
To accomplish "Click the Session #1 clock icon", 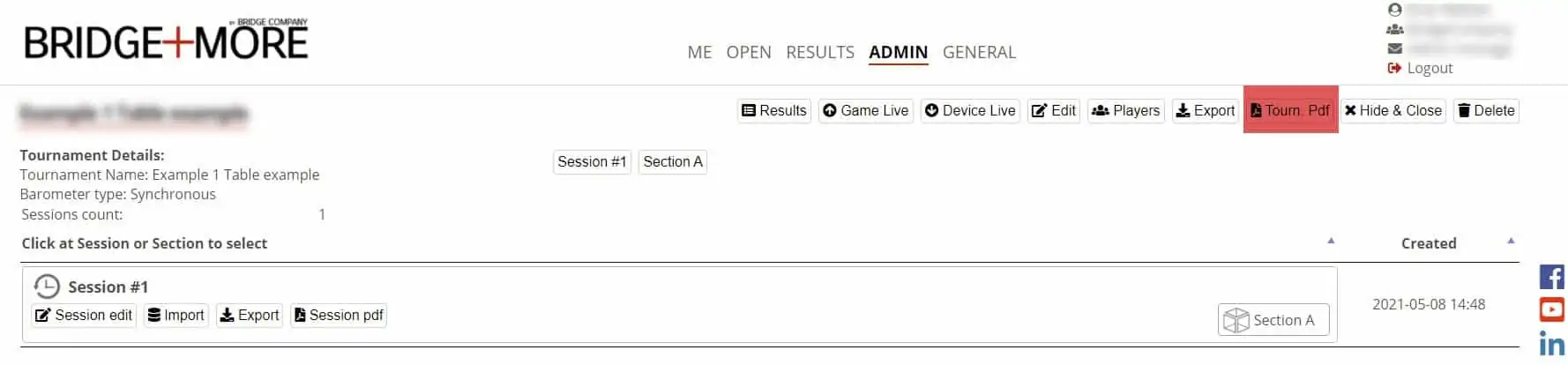I will point(46,287).
